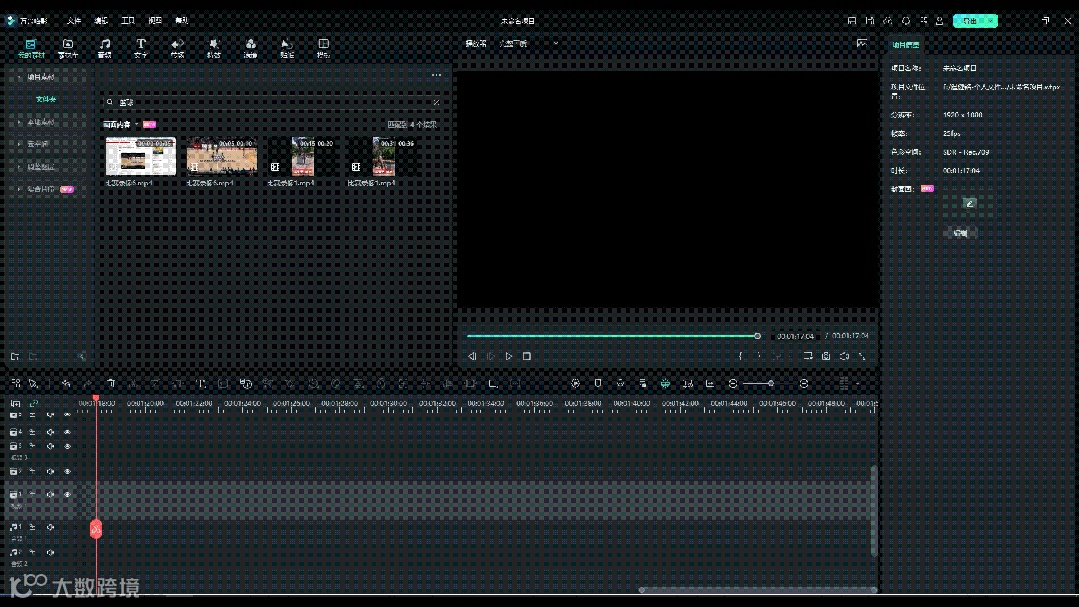Click the delete trash icon in timeline toolbar

point(111,383)
